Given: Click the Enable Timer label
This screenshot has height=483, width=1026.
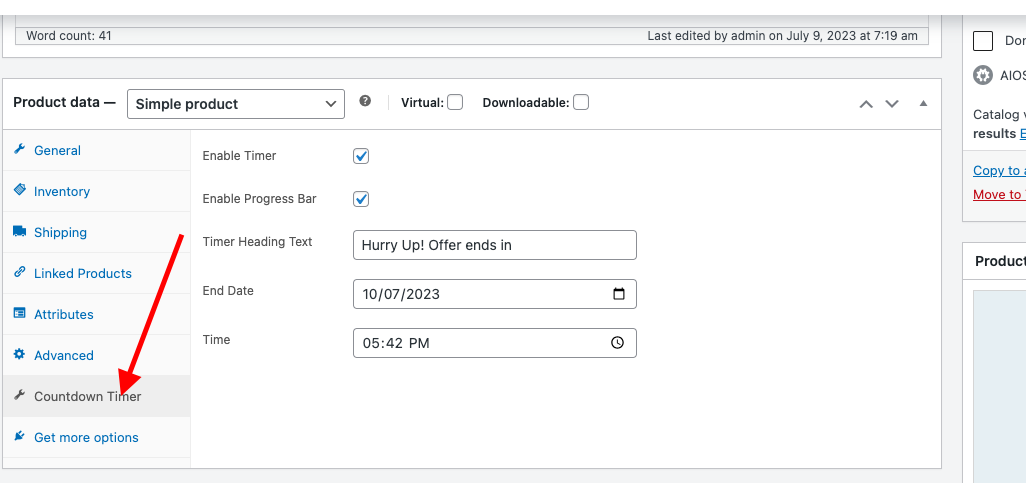Looking at the screenshot, I should coord(239,156).
